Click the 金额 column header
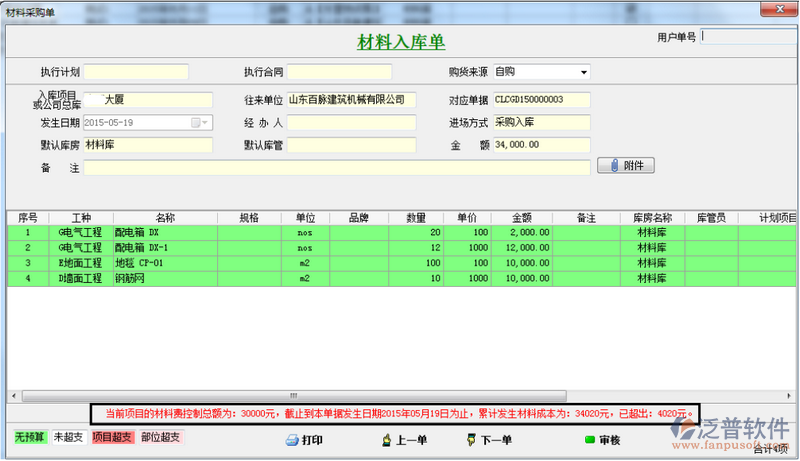Viewport: 800px width, 461px height. point(521,217)
